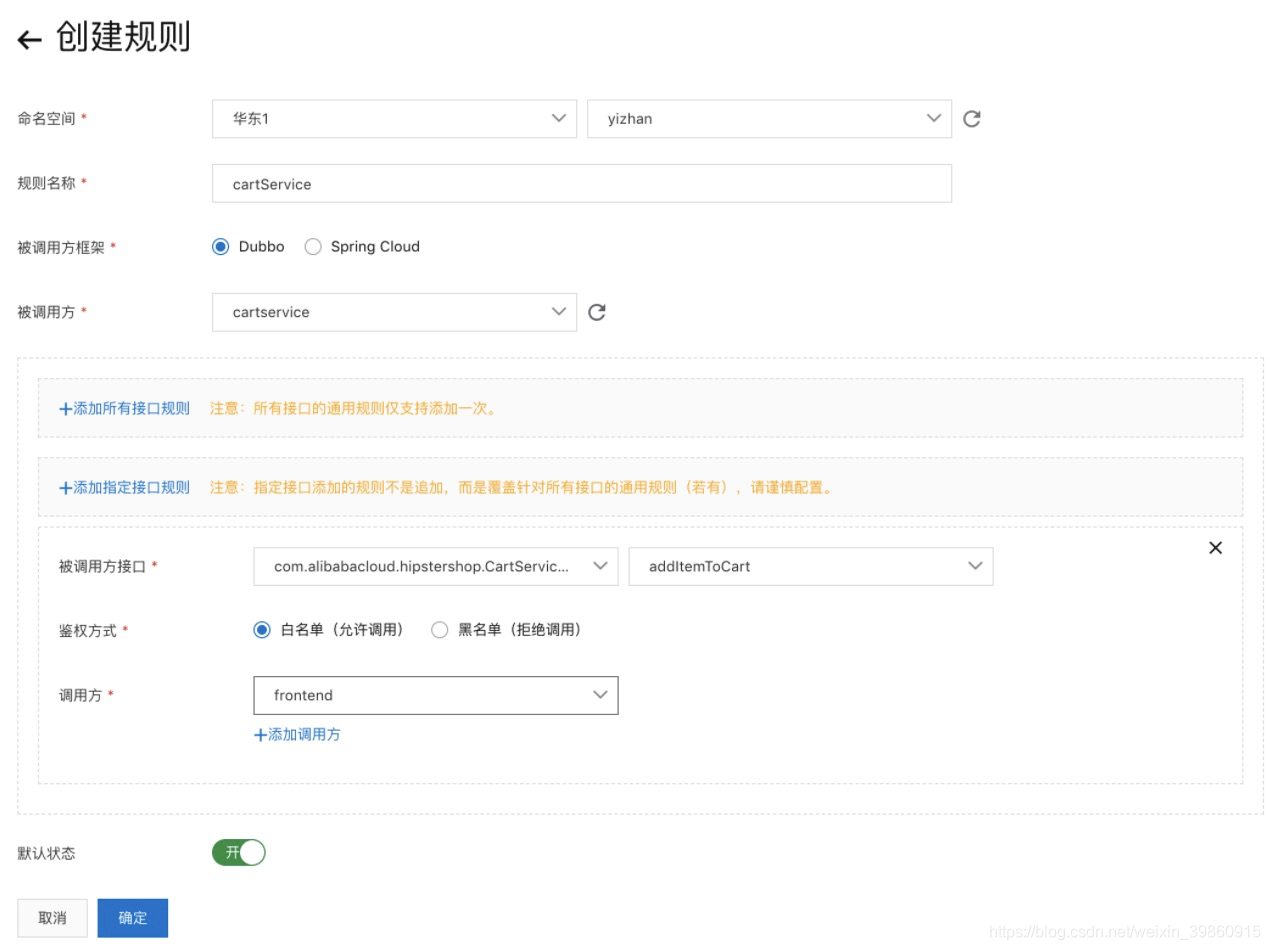The height and width of the screenshot is (950, 1270).
Task: Click the 取消 cancel button
Action: [52, 918]
